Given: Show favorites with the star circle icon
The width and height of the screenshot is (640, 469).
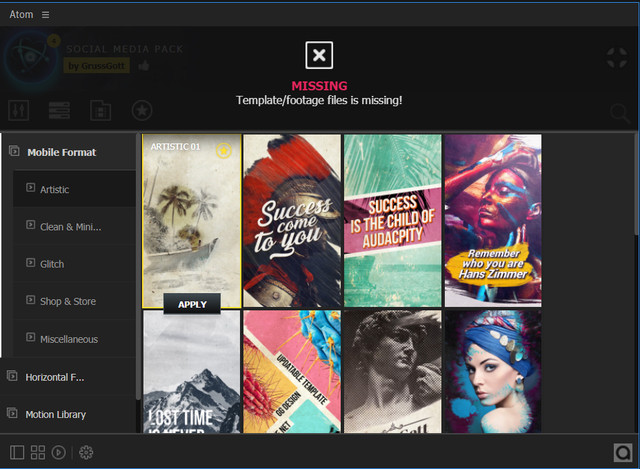Looking at the screenshot, I should pyautogui.click(x=142, y=111).
